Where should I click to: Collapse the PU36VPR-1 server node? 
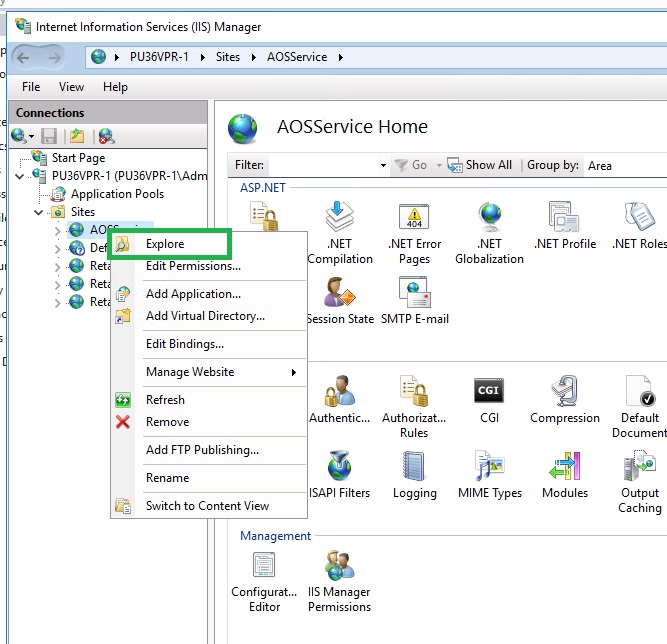pos(21,176)
